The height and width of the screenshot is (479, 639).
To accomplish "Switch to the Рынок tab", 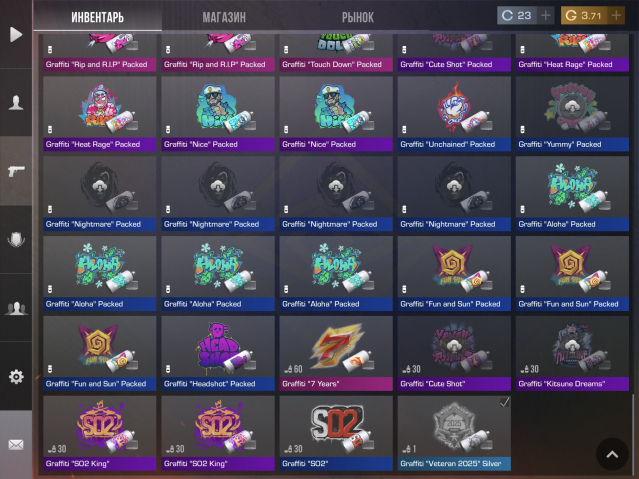I will click(x=357, y=17).
